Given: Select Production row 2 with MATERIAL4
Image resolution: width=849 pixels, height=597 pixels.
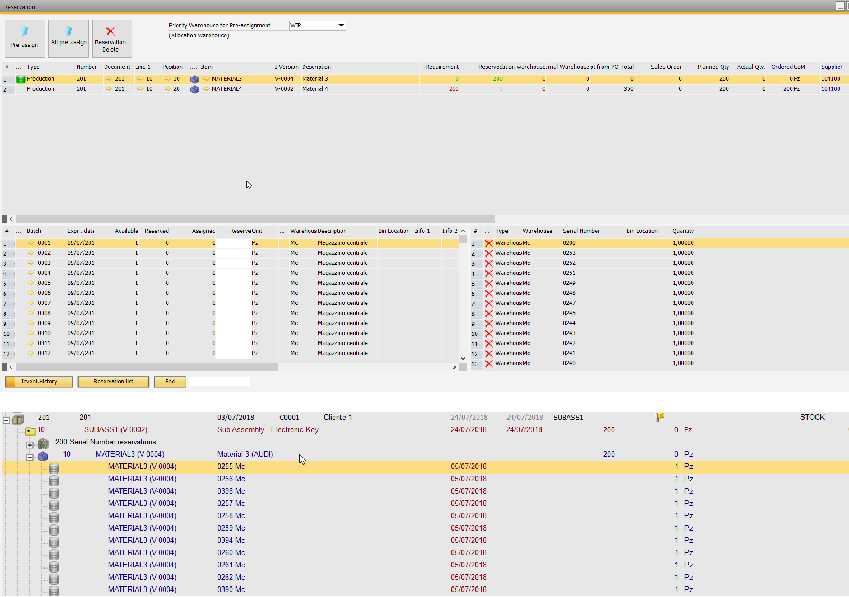Looking at the screenshot, I should (x=424, y=89).
